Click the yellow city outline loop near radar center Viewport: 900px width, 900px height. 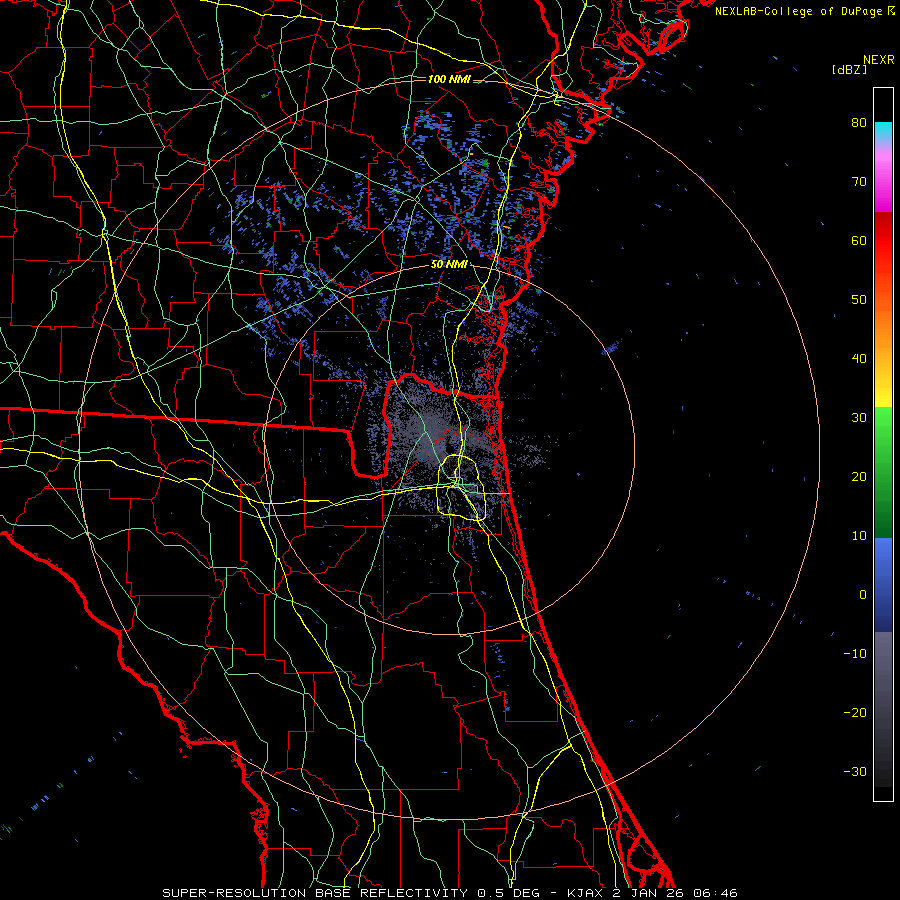[462, 487]
